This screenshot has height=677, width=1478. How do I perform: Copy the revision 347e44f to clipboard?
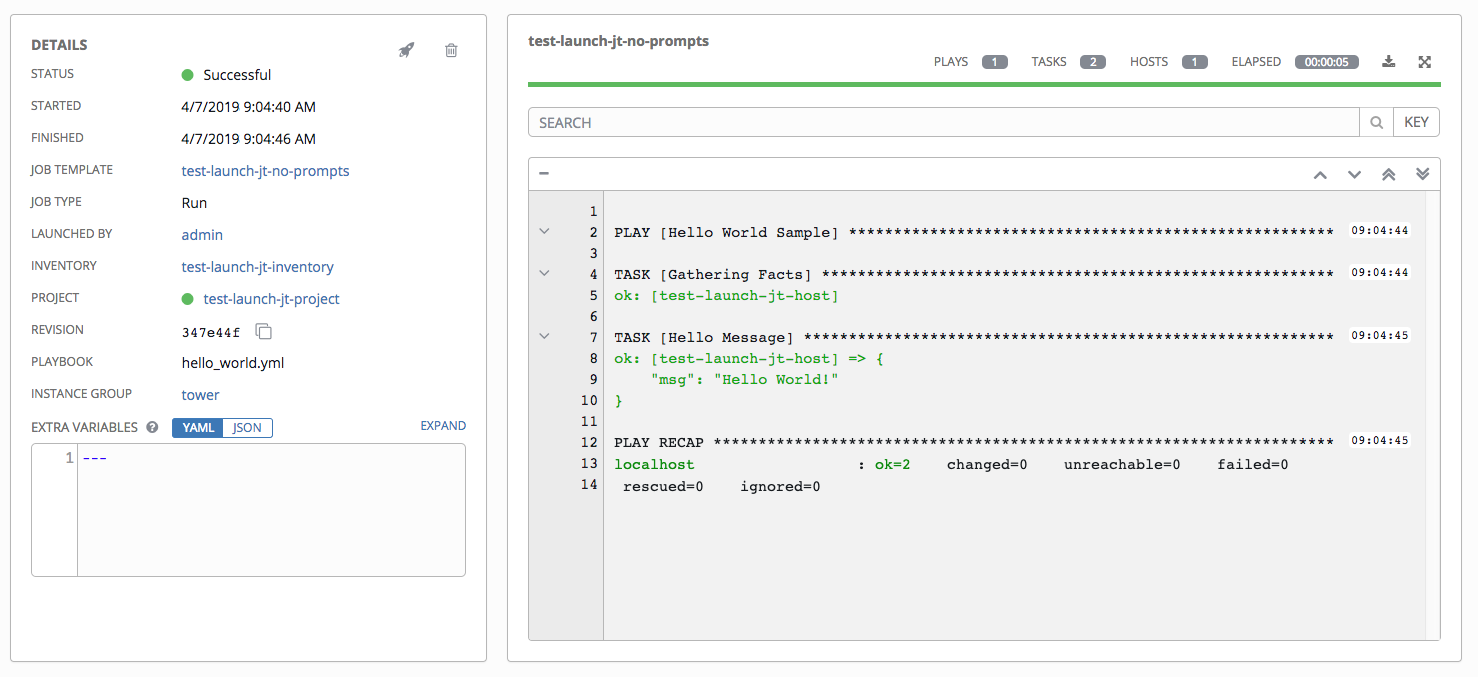pos(264,330)
